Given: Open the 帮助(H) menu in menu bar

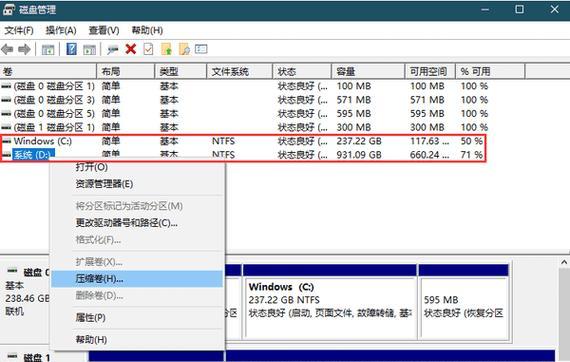Looking at the screenshot, I should pyautogui.click(x=147, y=31).
